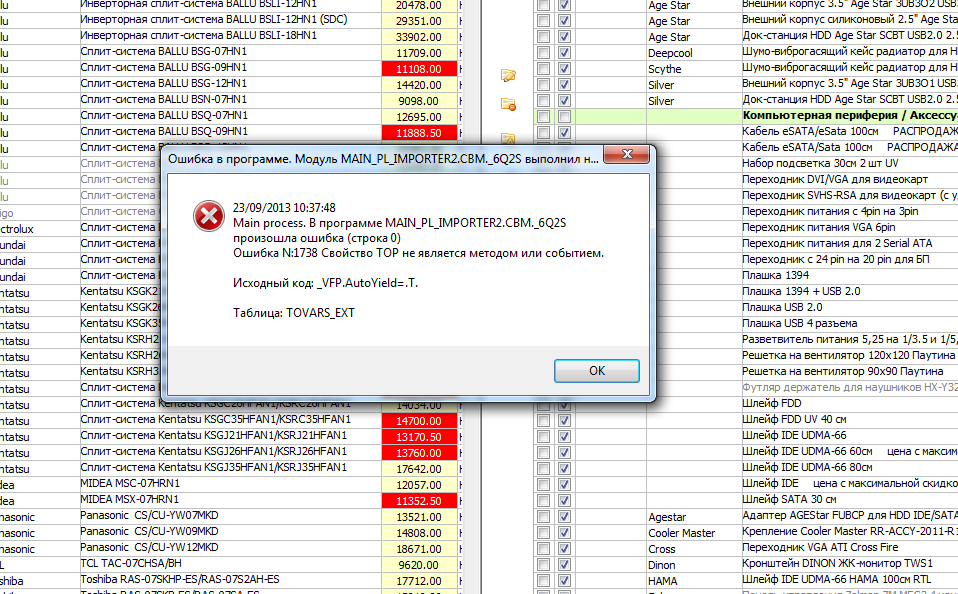958x594 pixels.
Task: Select the Dinon brand cell
Action: (x=693, y=564)
